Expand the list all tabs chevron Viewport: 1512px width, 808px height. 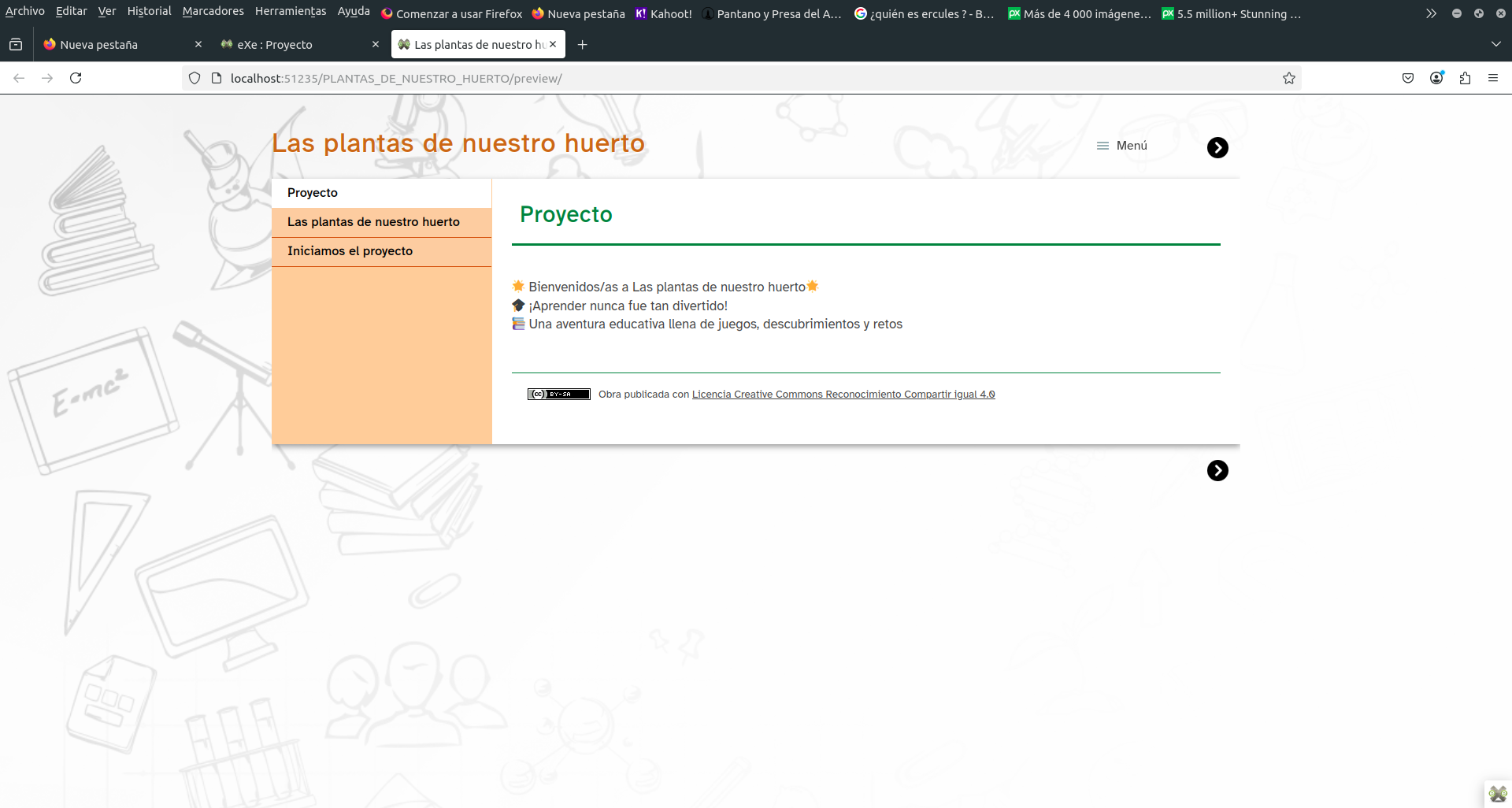[x=1495, y=45]
